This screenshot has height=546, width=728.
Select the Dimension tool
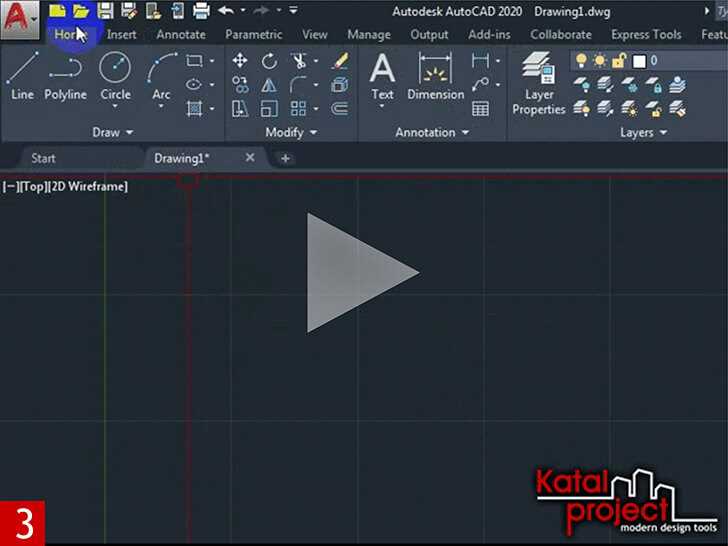coord(436,77)
